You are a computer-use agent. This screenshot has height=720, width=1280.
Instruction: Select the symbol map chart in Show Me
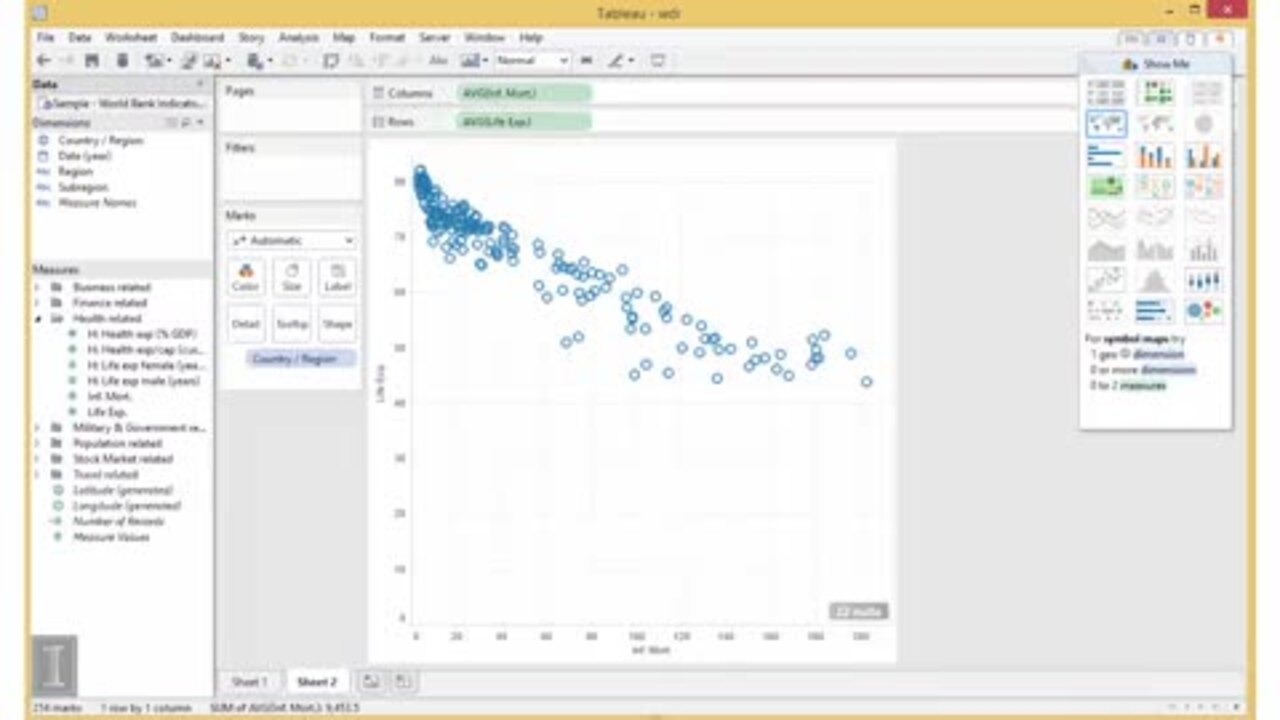1106,124
